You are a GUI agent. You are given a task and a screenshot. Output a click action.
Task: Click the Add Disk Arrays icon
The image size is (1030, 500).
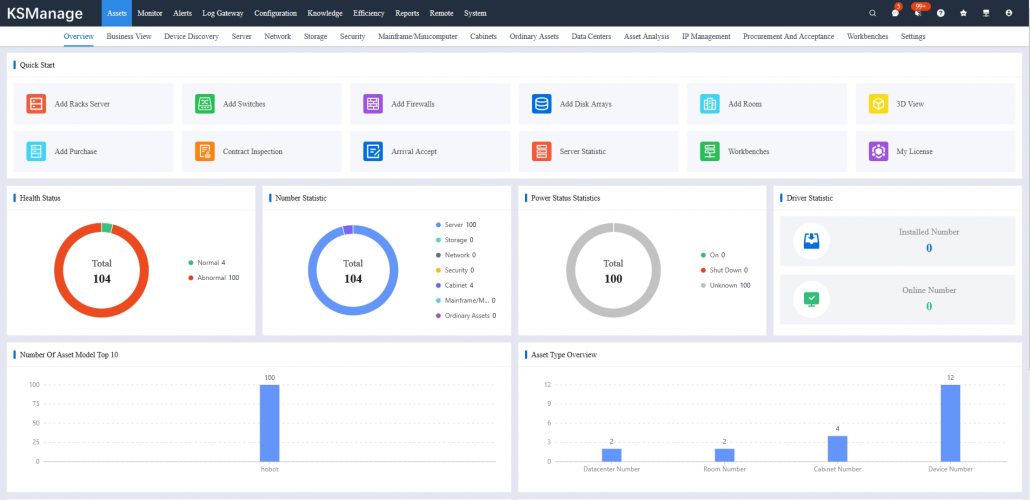(x=541, y=104)
